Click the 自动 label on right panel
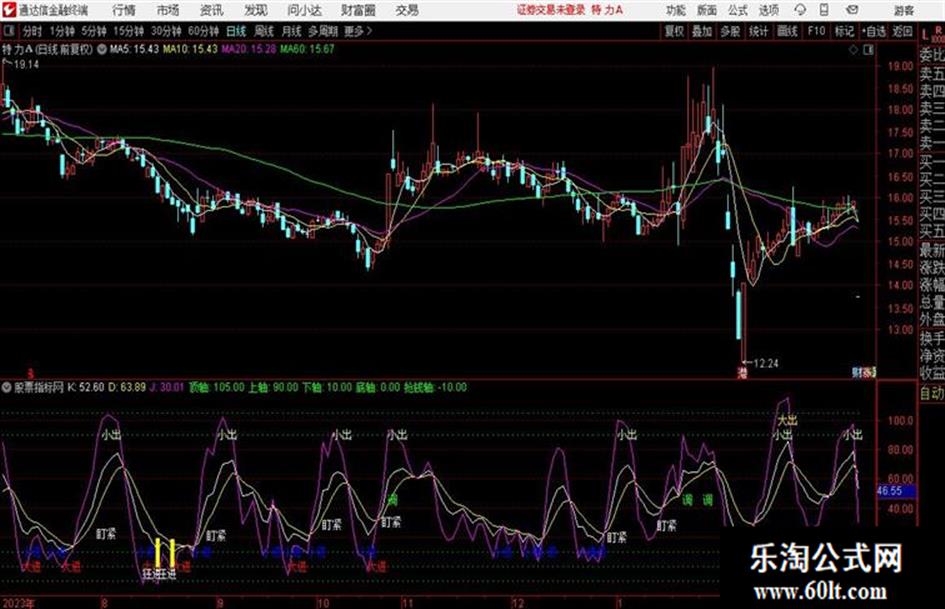Image resolution: width=945 pixels, height=609 pixels. (932, 393)
